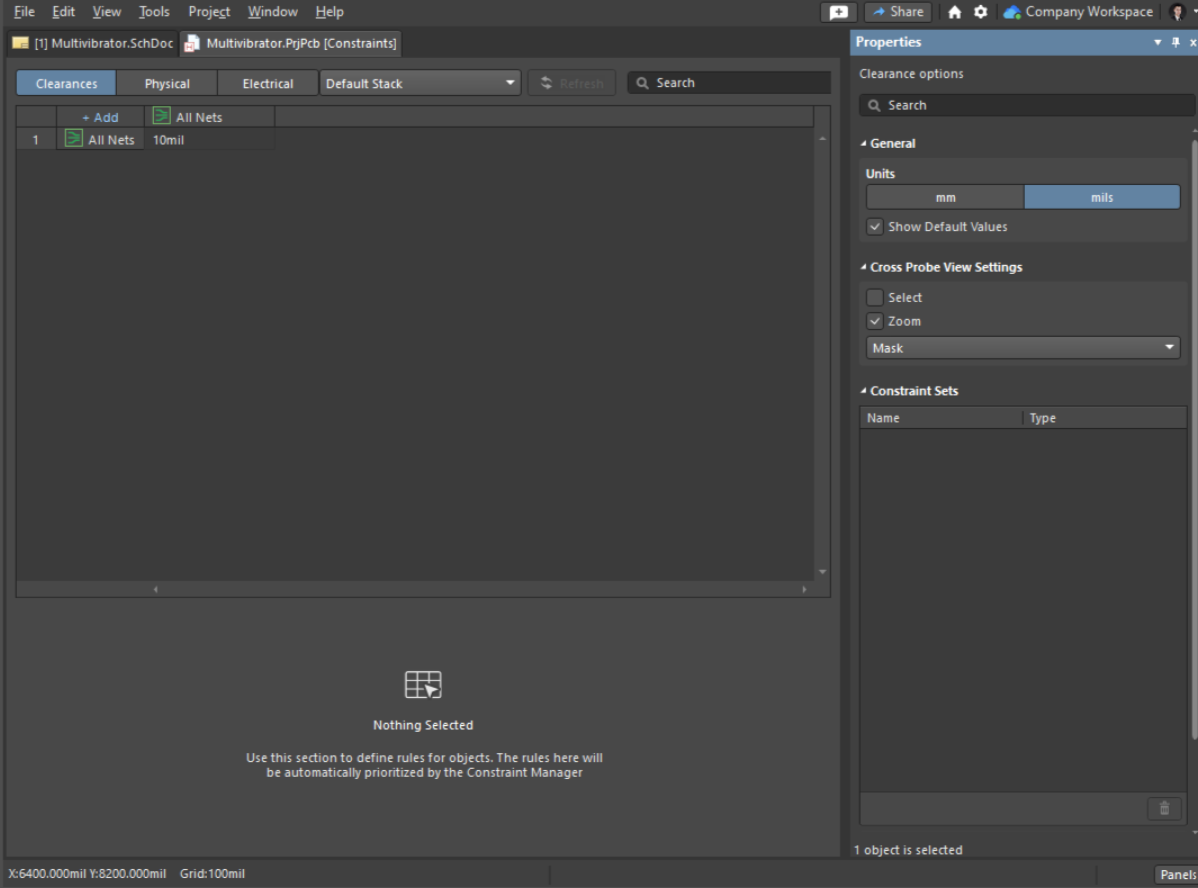The width and height of the screenshot is (1198, 888).
Task: Open the Project menu
Action: tap(209, 12)
